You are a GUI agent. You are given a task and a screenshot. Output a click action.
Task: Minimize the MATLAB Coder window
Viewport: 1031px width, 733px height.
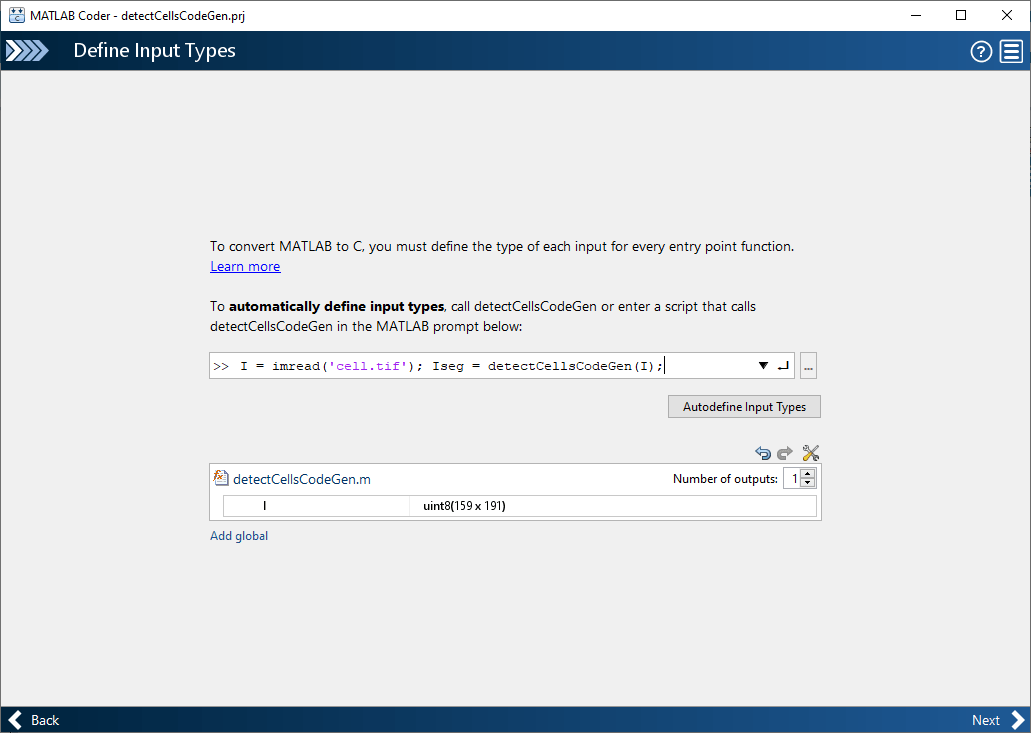click(915, 15)
